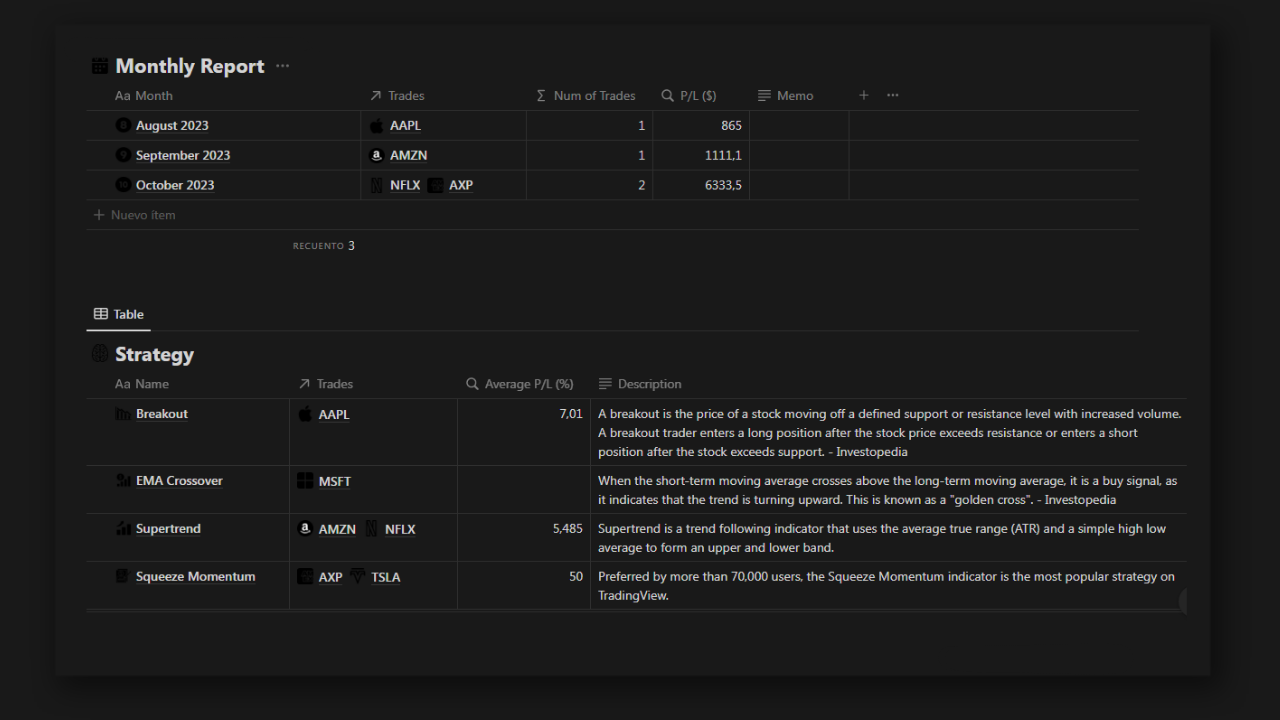The height and width of the screenshot is (720, 1280).
Task: Add a new property with the plus icon
Action: coord(864,95)
